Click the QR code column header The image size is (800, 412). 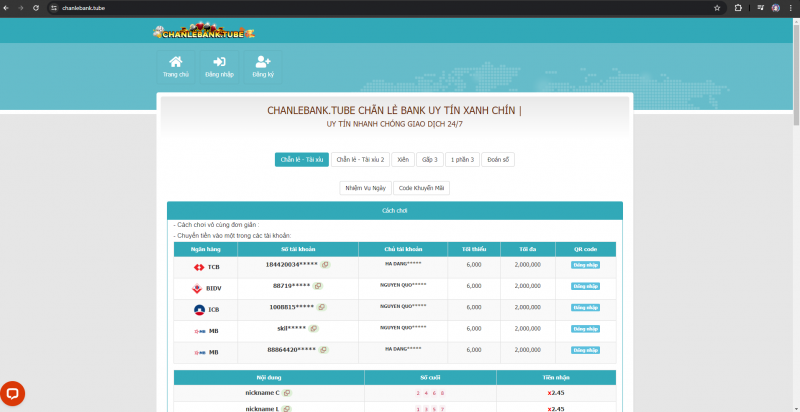pyautogui.click(x=586, y=249)
